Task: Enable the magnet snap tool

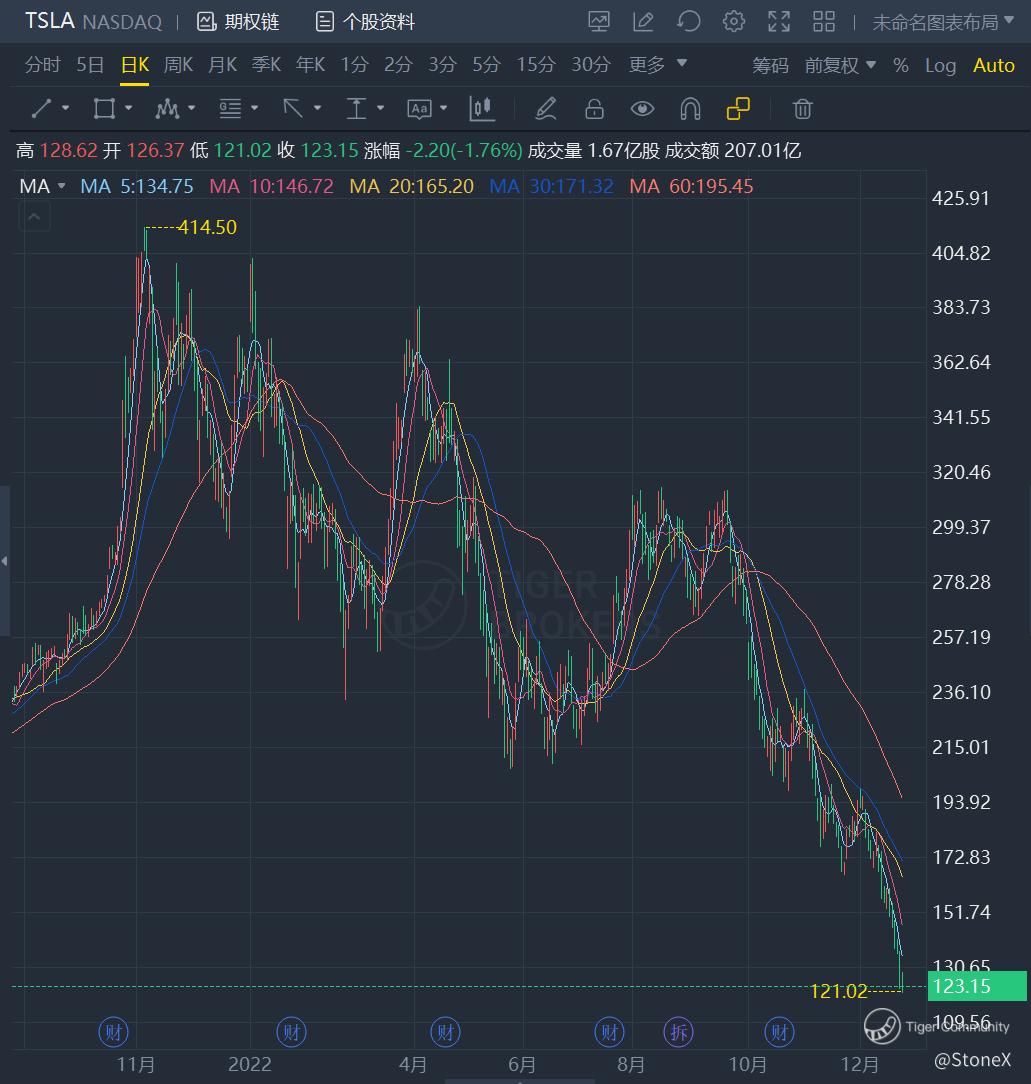Action: 690,108
